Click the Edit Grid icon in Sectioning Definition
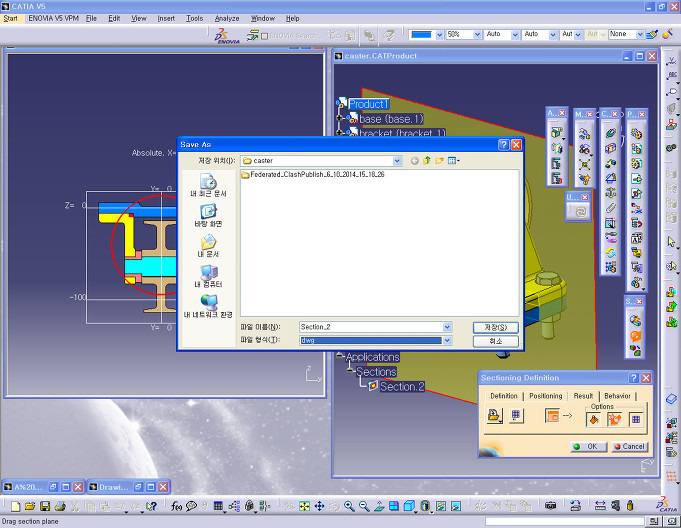Screen dimensions: 681x528 click(x=516, y=416)
